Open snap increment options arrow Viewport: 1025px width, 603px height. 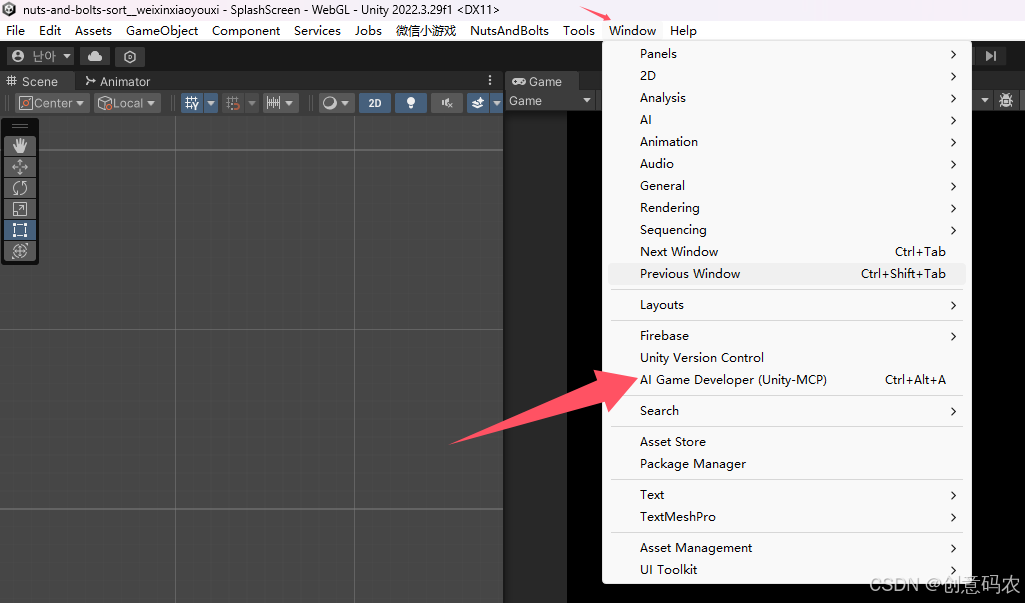(x=290, y=103)
